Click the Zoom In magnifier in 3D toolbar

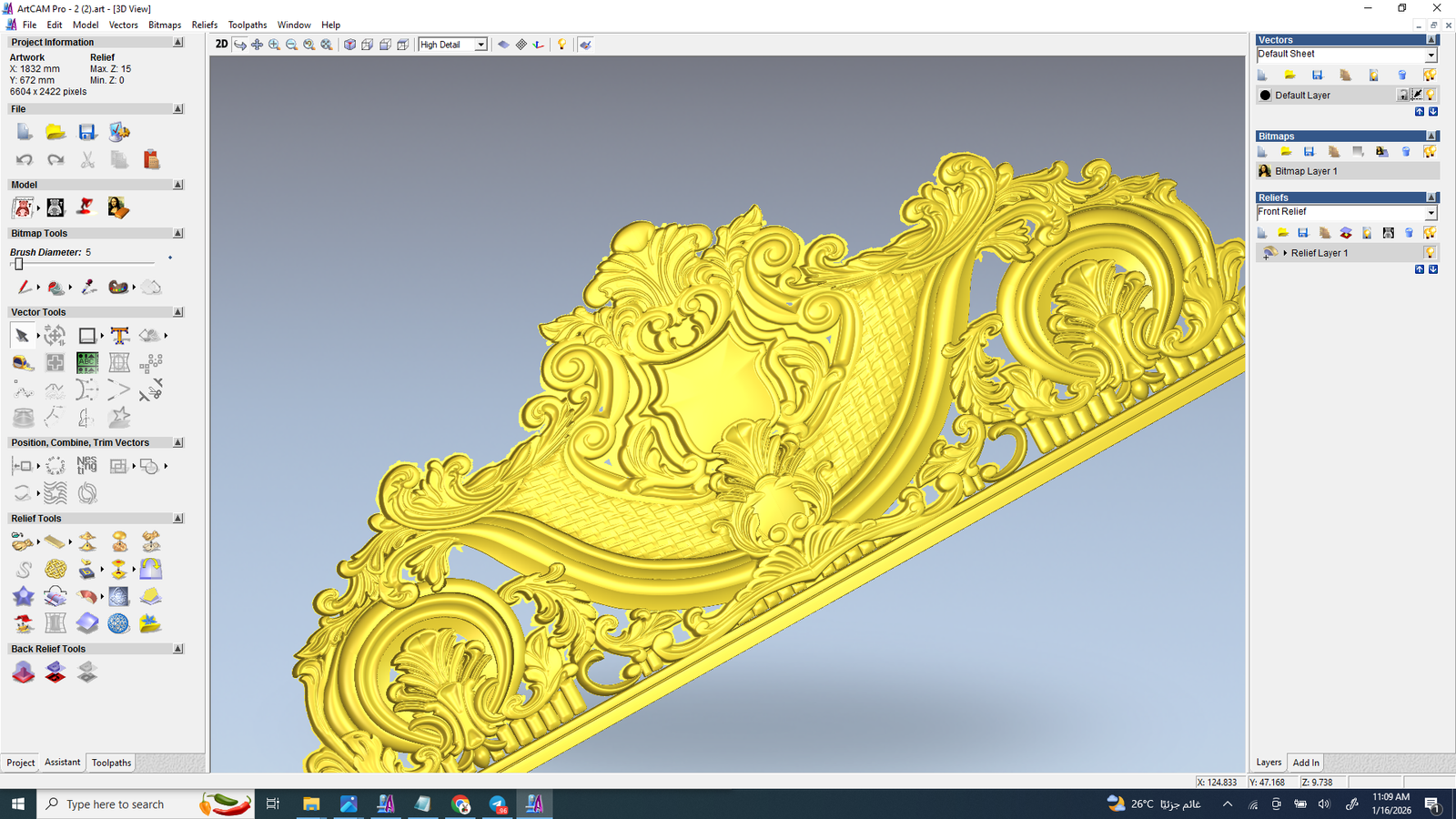pos(274,45)
